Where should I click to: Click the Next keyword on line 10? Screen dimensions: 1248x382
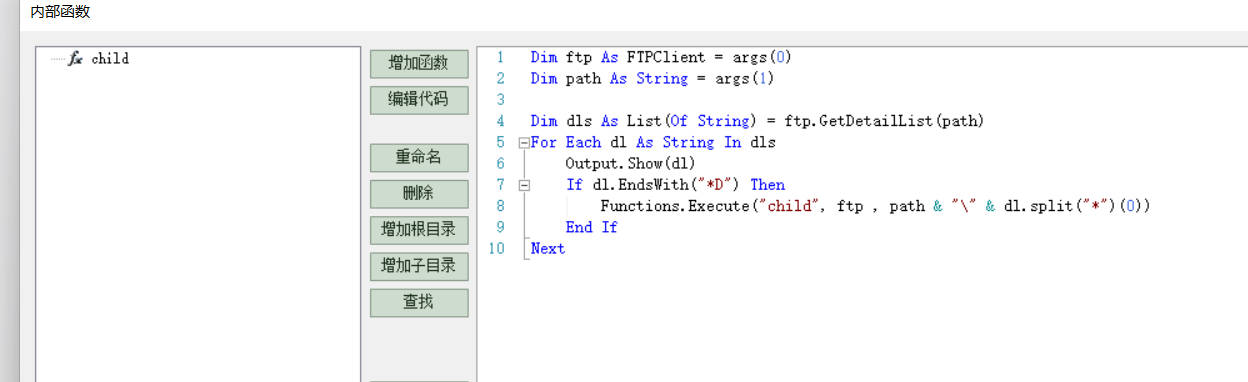548,248
